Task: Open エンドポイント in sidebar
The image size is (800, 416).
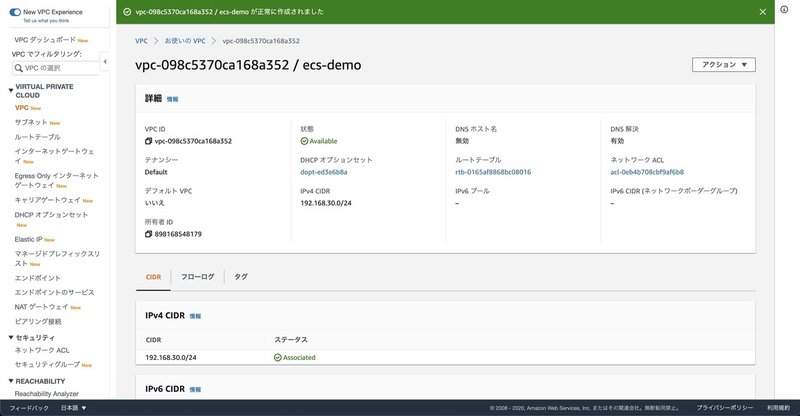Action: (38, 278)
